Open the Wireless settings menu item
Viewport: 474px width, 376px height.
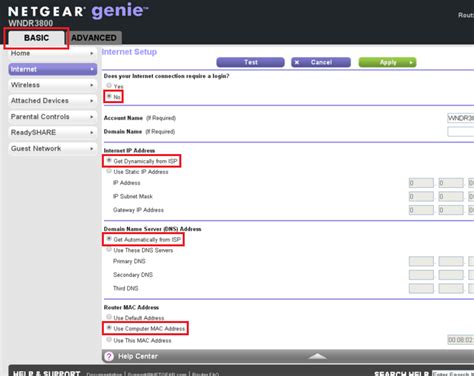pos(53,85)
